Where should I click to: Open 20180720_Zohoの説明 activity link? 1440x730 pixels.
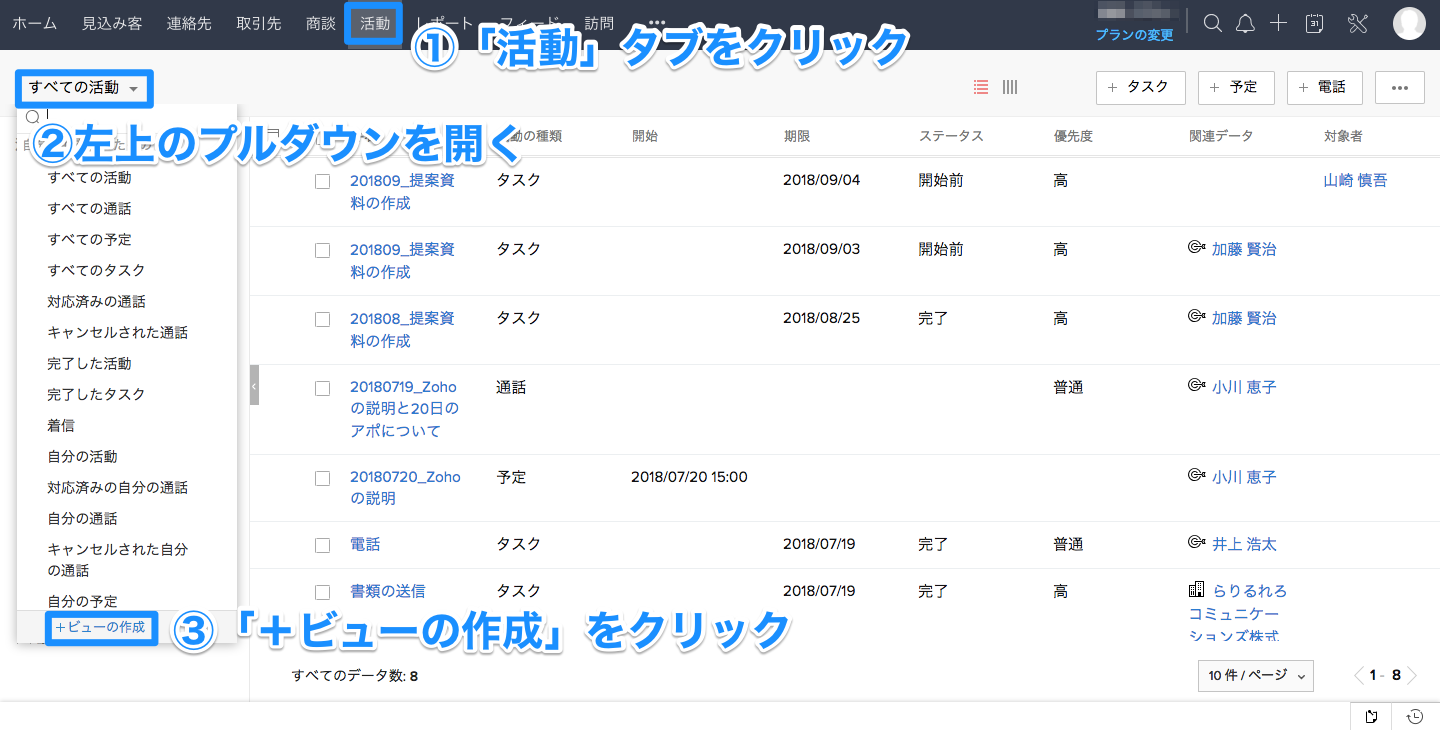(405, 488)
